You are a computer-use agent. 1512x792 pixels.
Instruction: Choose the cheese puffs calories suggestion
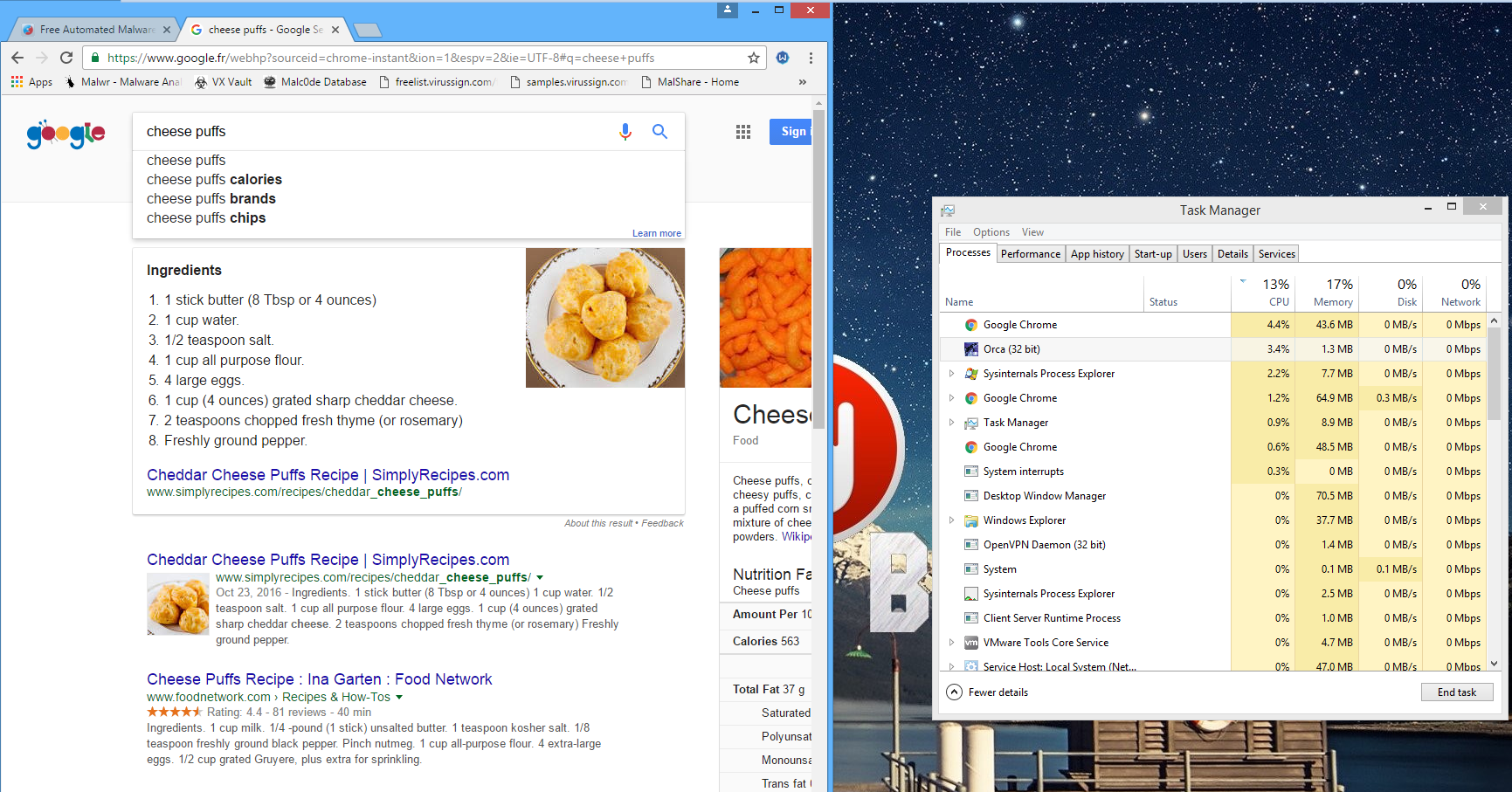click(x=214, y=180)
